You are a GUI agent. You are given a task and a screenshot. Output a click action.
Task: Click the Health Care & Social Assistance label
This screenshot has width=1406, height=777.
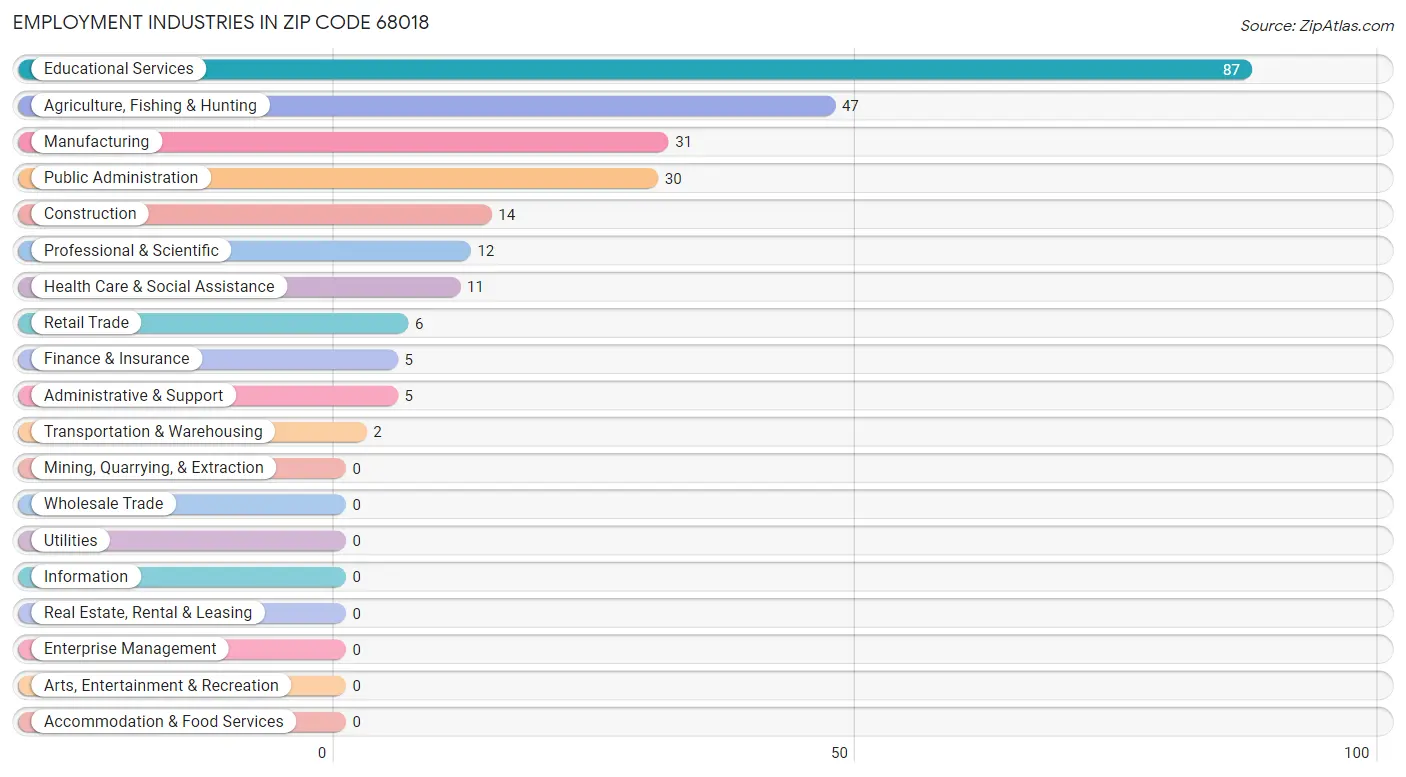click(159, 286)
